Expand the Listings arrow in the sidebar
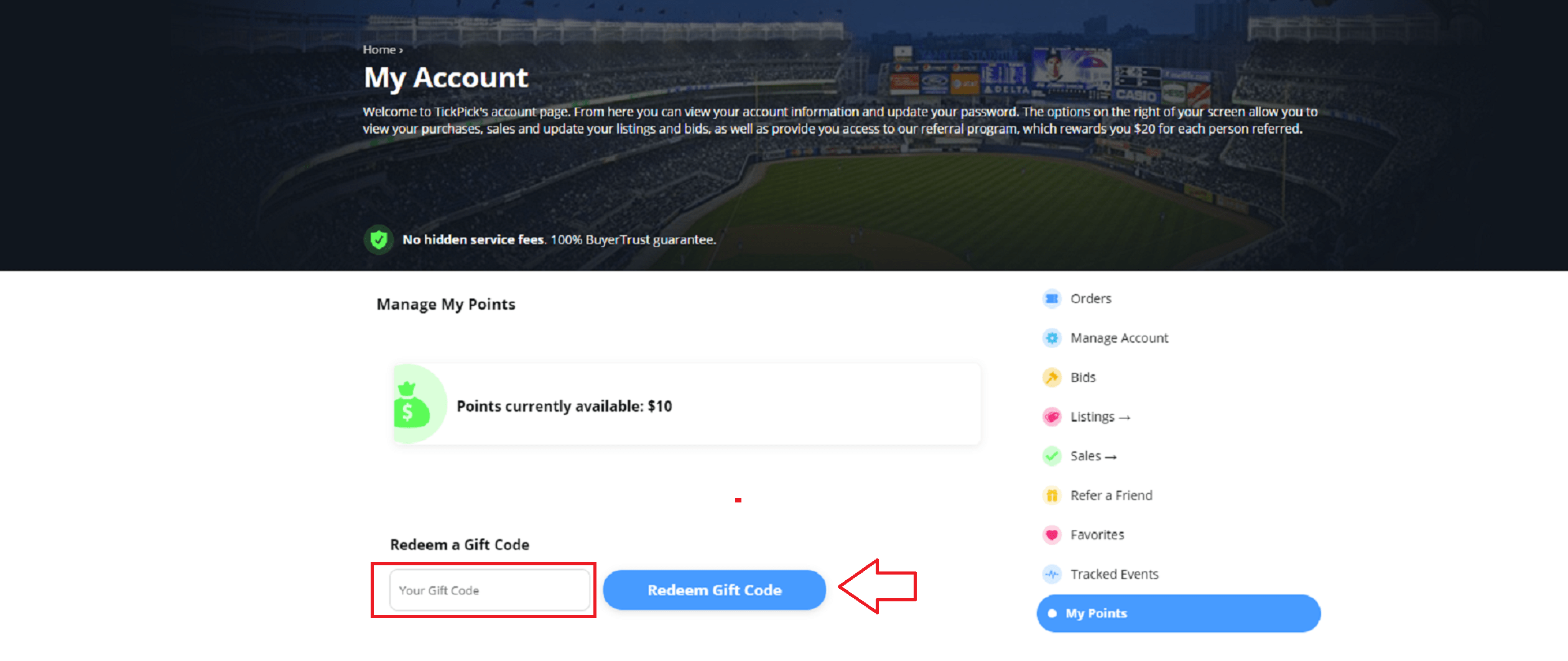Viewport: 1568px width, 661px height. click(1125, 418)
